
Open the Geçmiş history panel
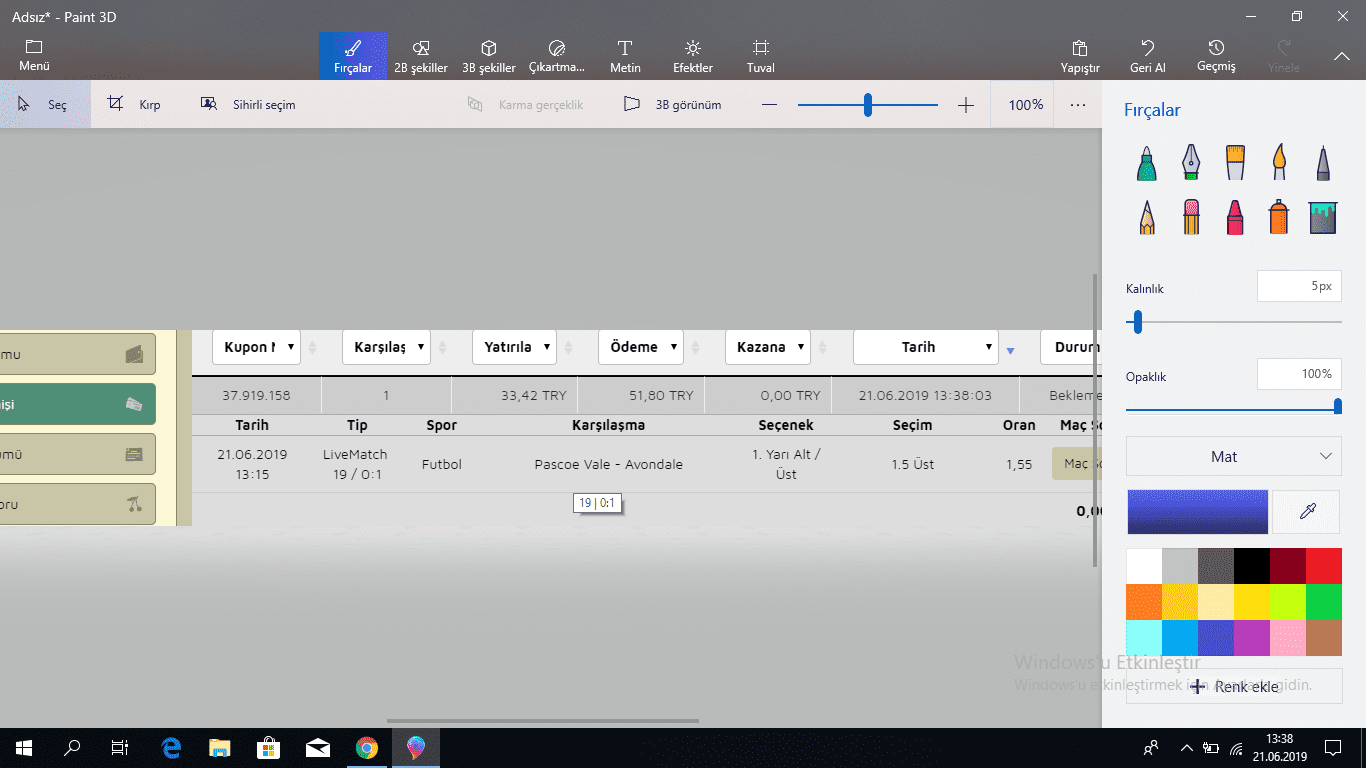point(1216,56)
